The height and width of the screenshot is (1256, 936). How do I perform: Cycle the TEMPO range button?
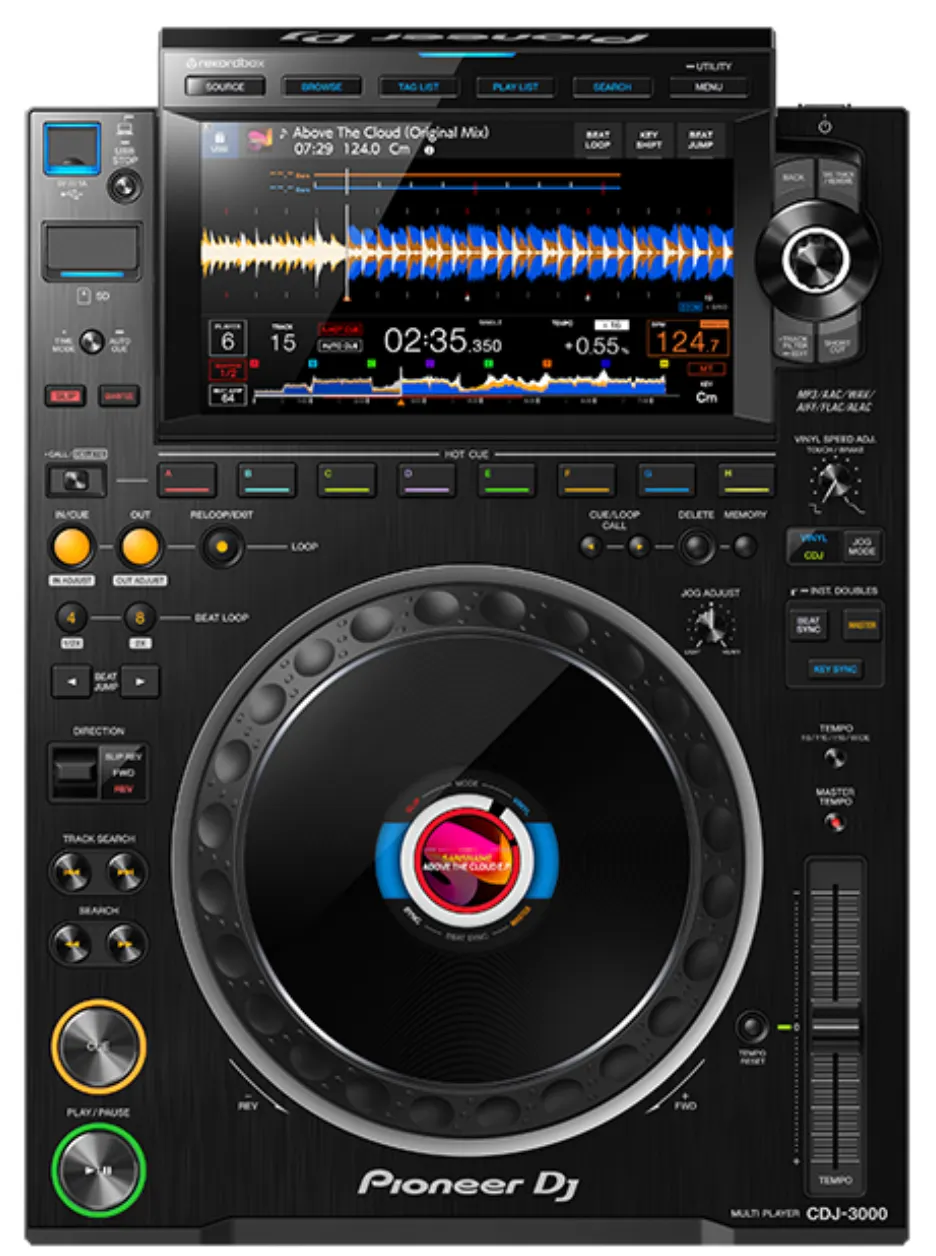(834, 757)
